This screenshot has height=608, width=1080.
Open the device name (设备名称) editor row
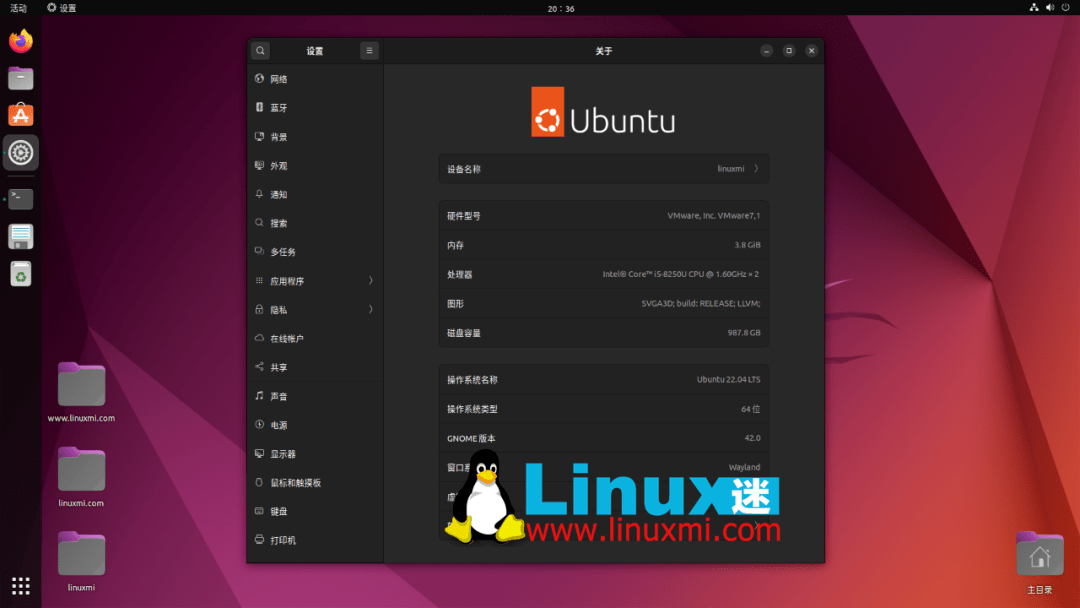click(603, 168)
